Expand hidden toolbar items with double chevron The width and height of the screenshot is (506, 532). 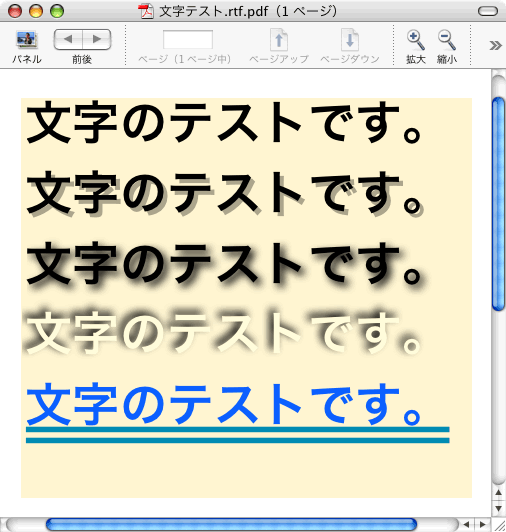495,45
